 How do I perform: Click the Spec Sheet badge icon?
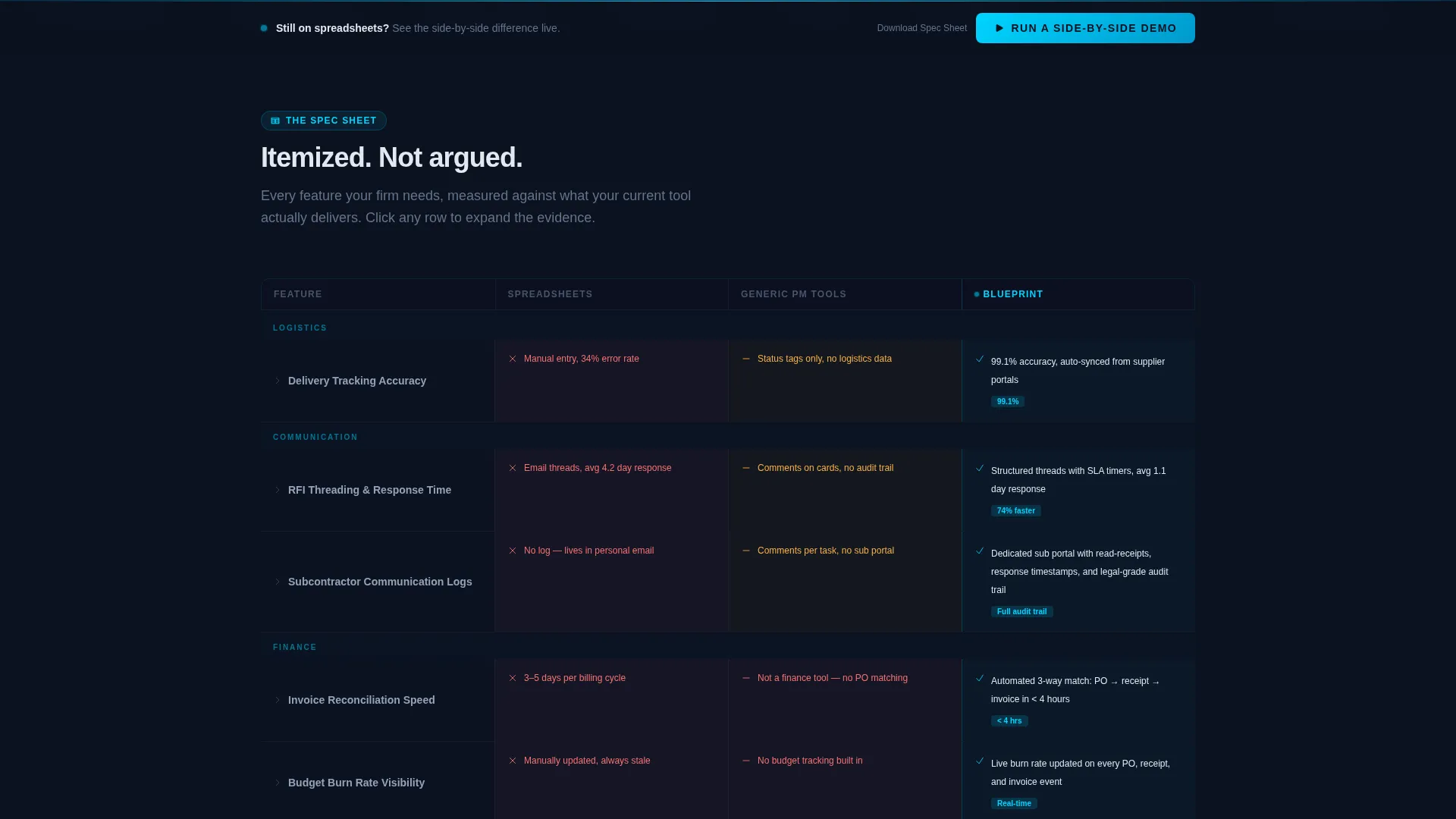point(275,121)
